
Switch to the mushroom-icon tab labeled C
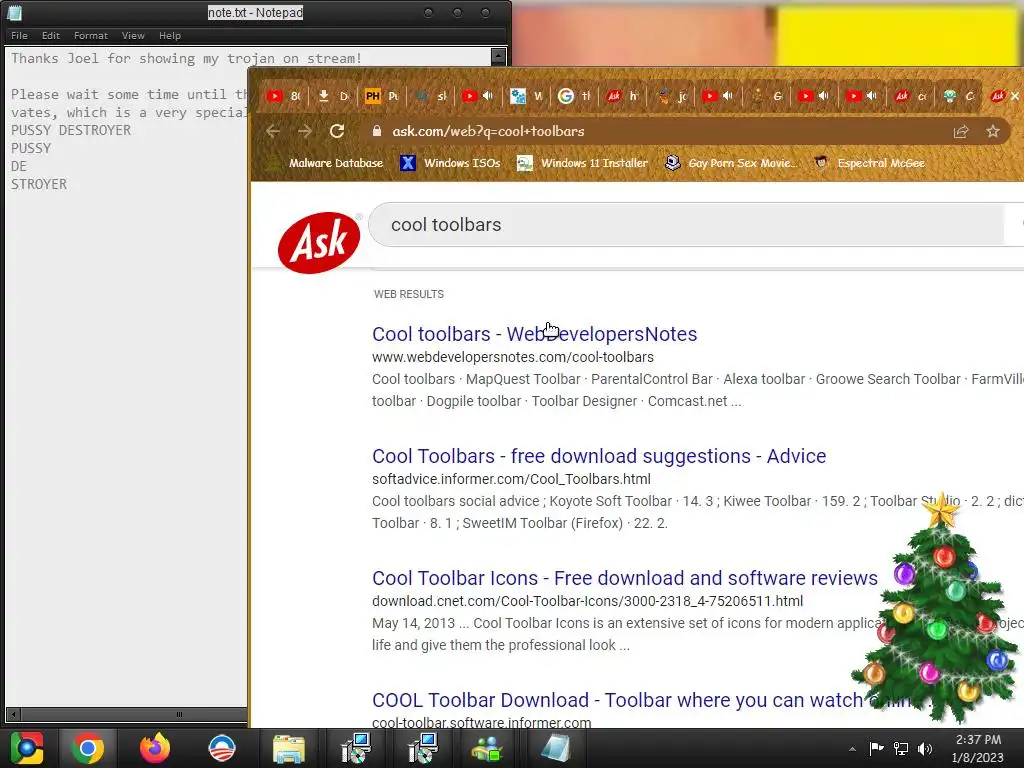point(959,96)
